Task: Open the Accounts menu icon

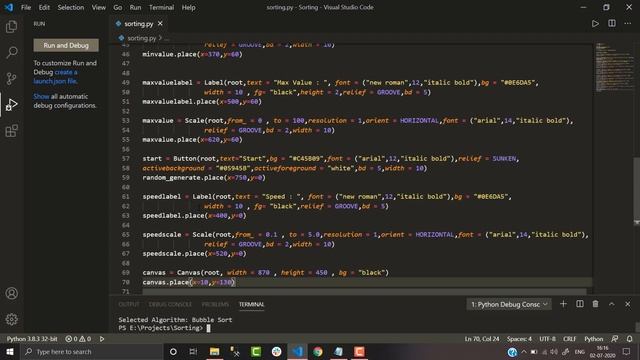Action: click(x=11, y=293)
